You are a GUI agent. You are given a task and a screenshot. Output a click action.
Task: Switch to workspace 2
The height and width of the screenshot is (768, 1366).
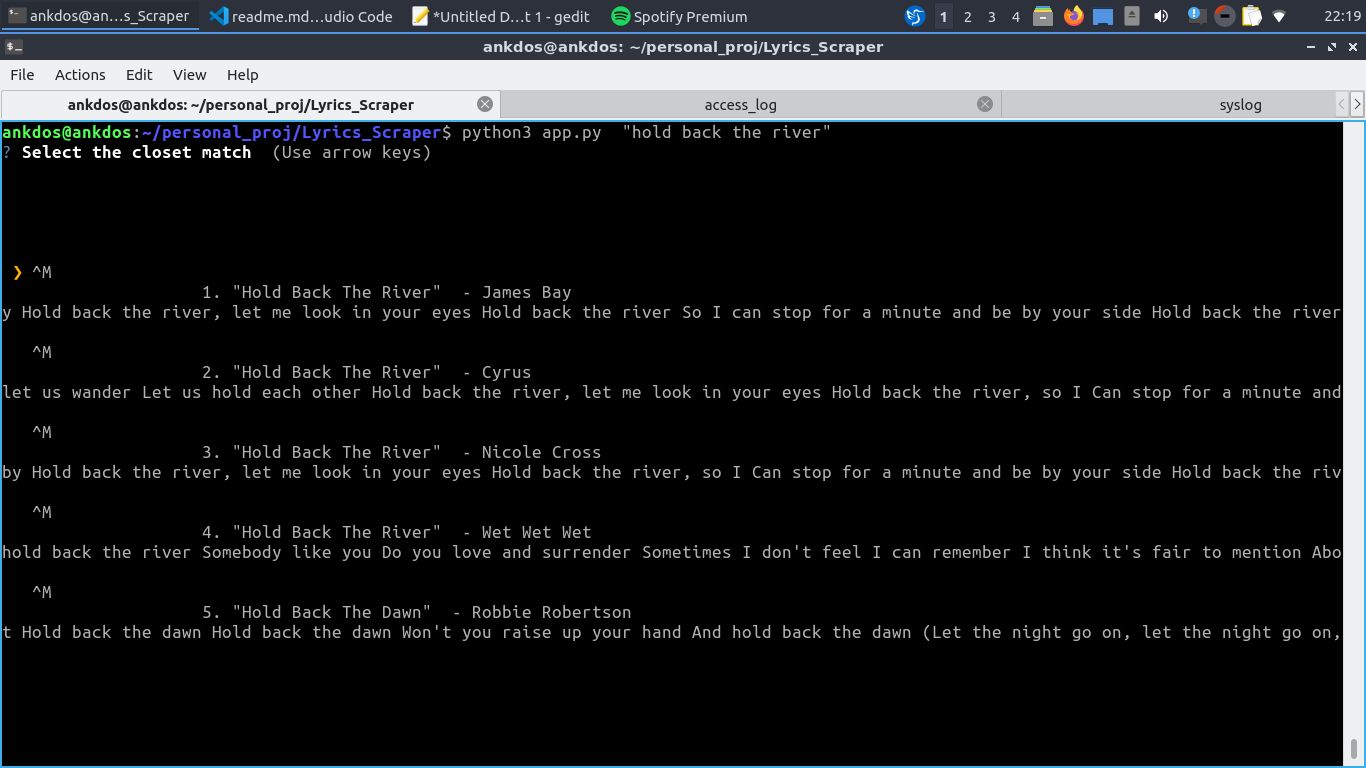pos(967,16)
